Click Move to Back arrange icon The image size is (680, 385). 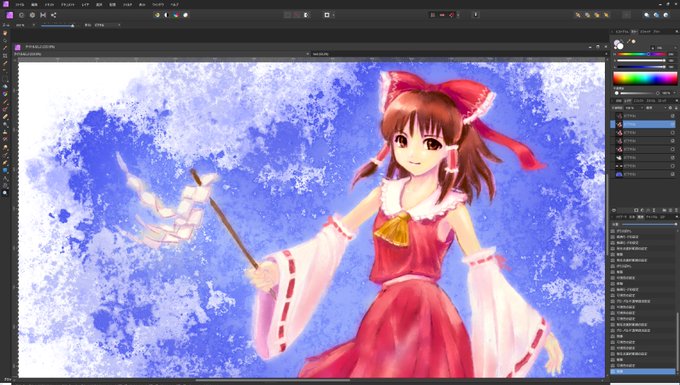point(578,15)
